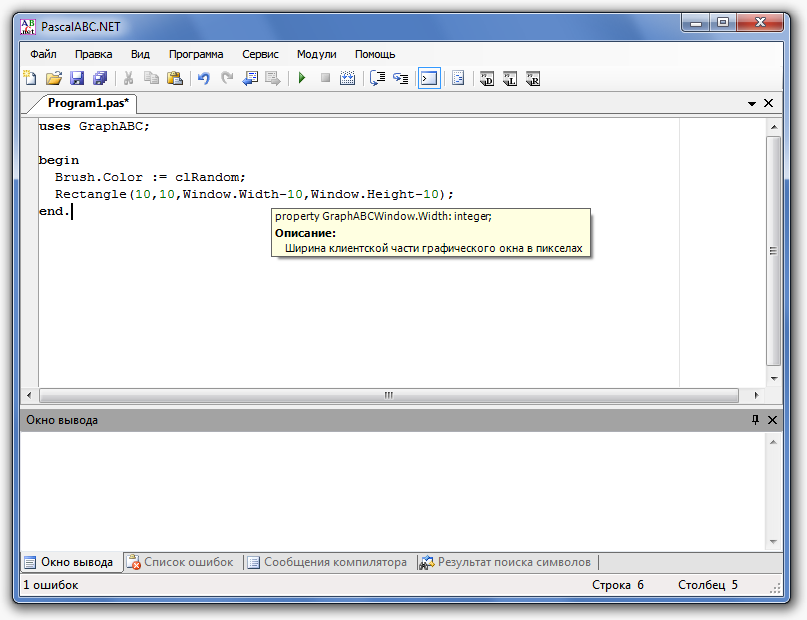807x620 pixels.
Task: Click the Open file folder icon
Action: [54, 78]
